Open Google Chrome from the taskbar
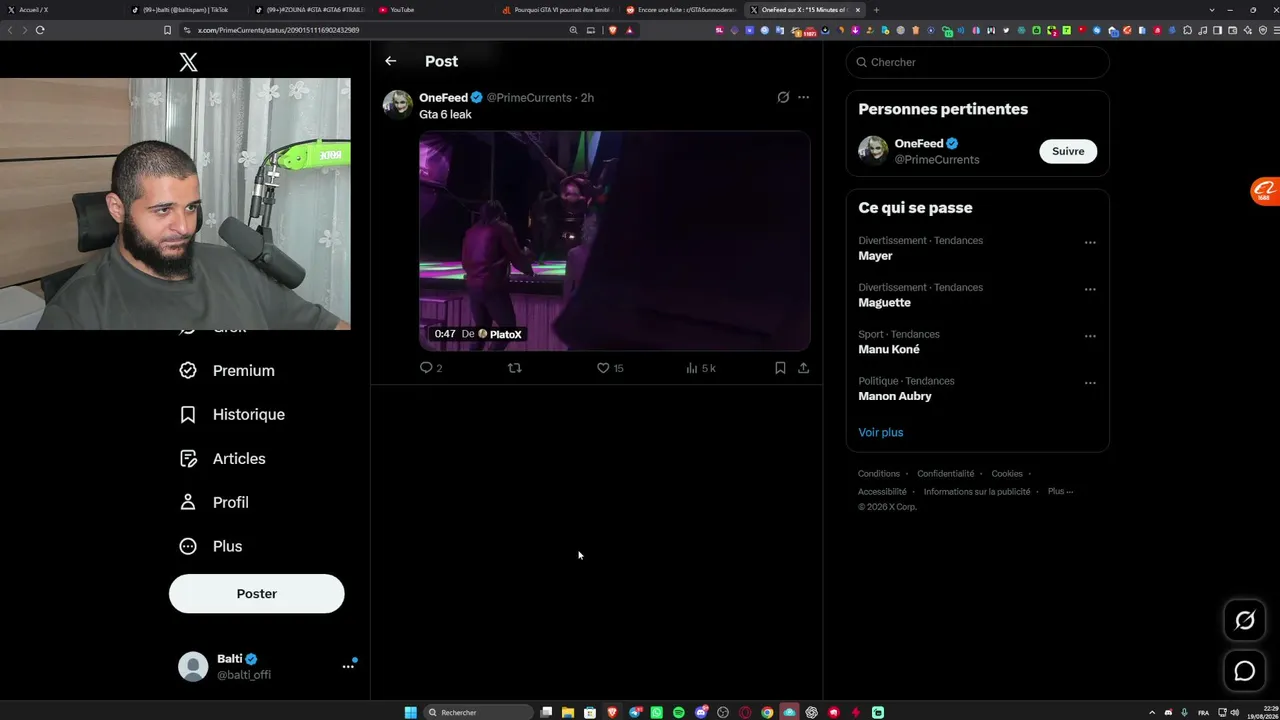Screen dimensions: 1280x720 [x=767, y=712]
